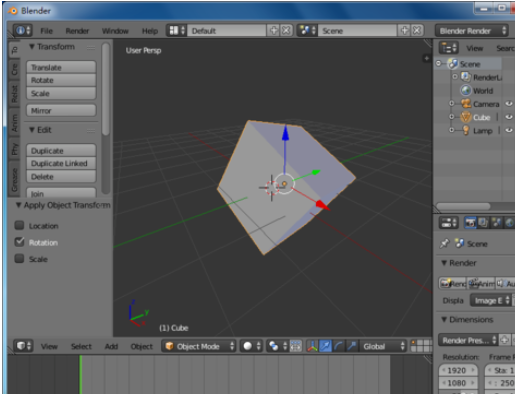Viewport: 515px width, 394px height.
Task: Click the Duplicate Linked button
Action: point(61,163)
